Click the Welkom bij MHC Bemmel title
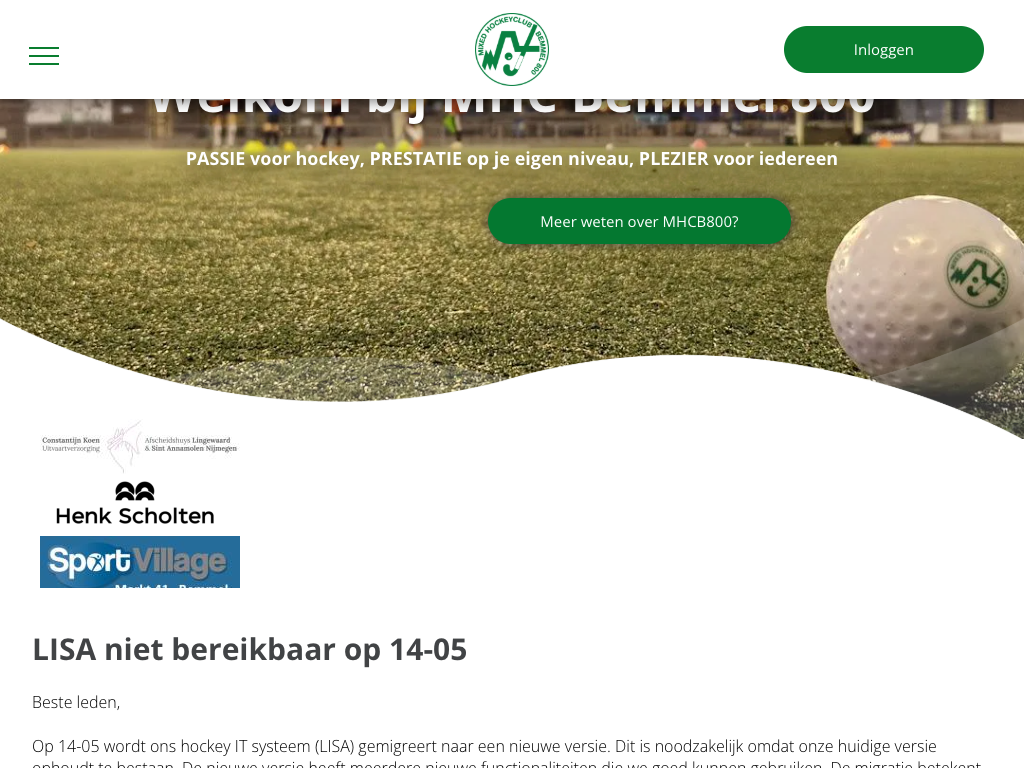This screenshot has height=768, width=1024. pos(513,104)
